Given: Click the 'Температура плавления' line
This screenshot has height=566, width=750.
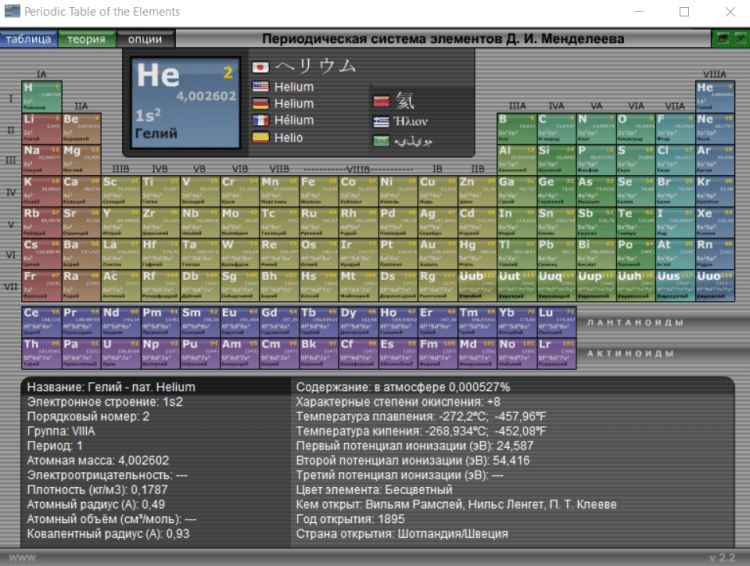Looking at the screenshot, I should click(421, 416).
